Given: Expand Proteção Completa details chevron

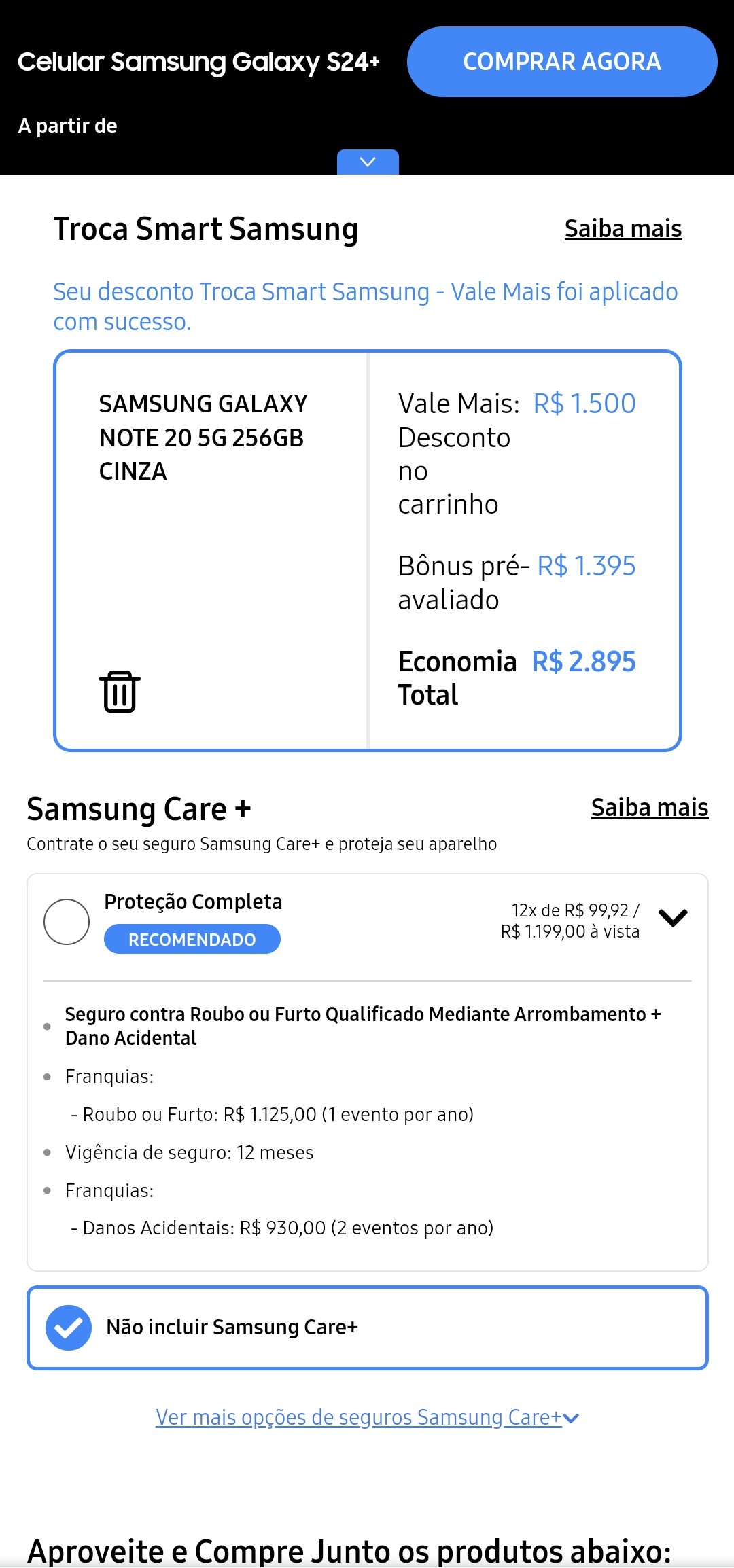Looking at the screenshot, I should click(673, 918).
